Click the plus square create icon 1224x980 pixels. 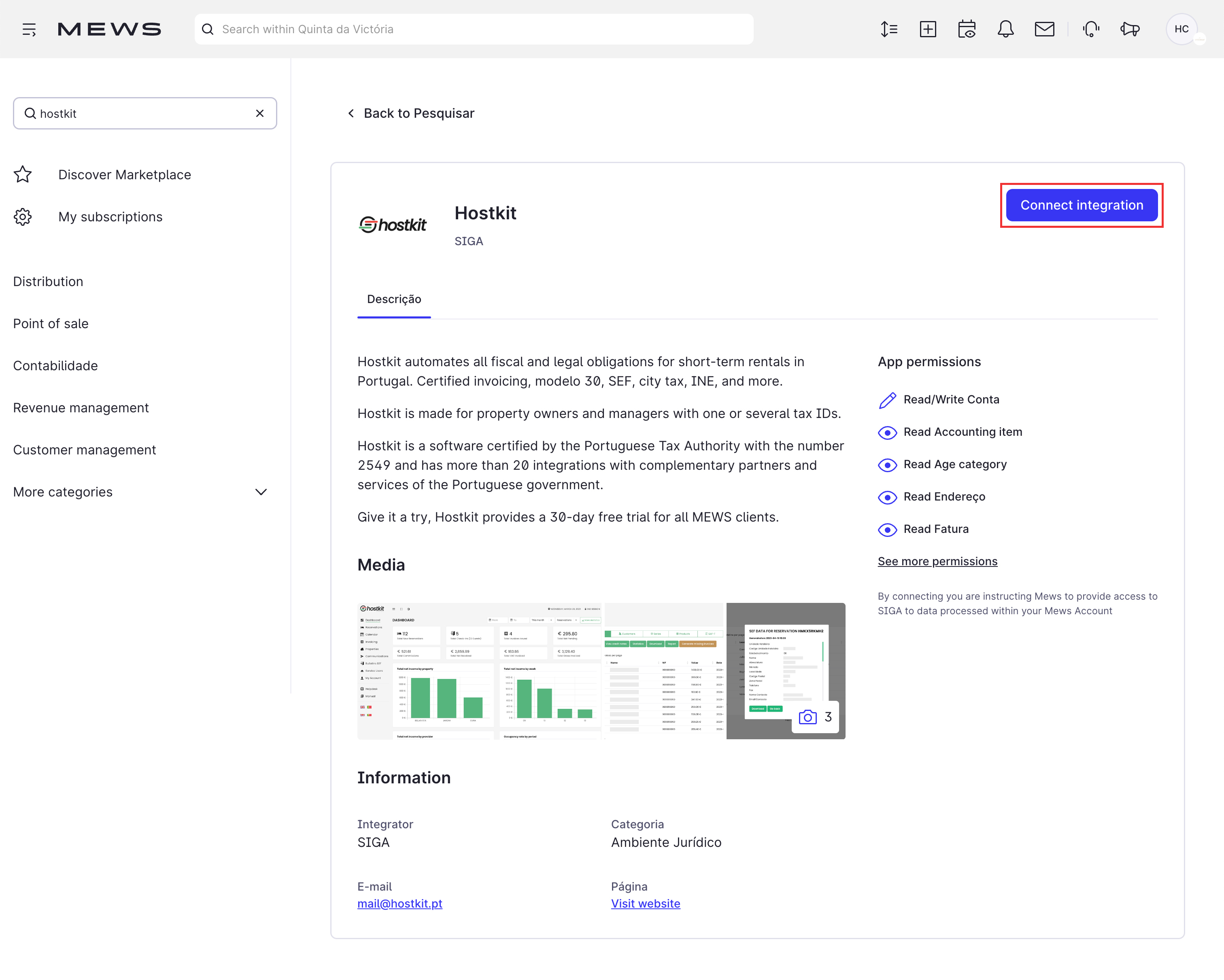pos(928,30)
